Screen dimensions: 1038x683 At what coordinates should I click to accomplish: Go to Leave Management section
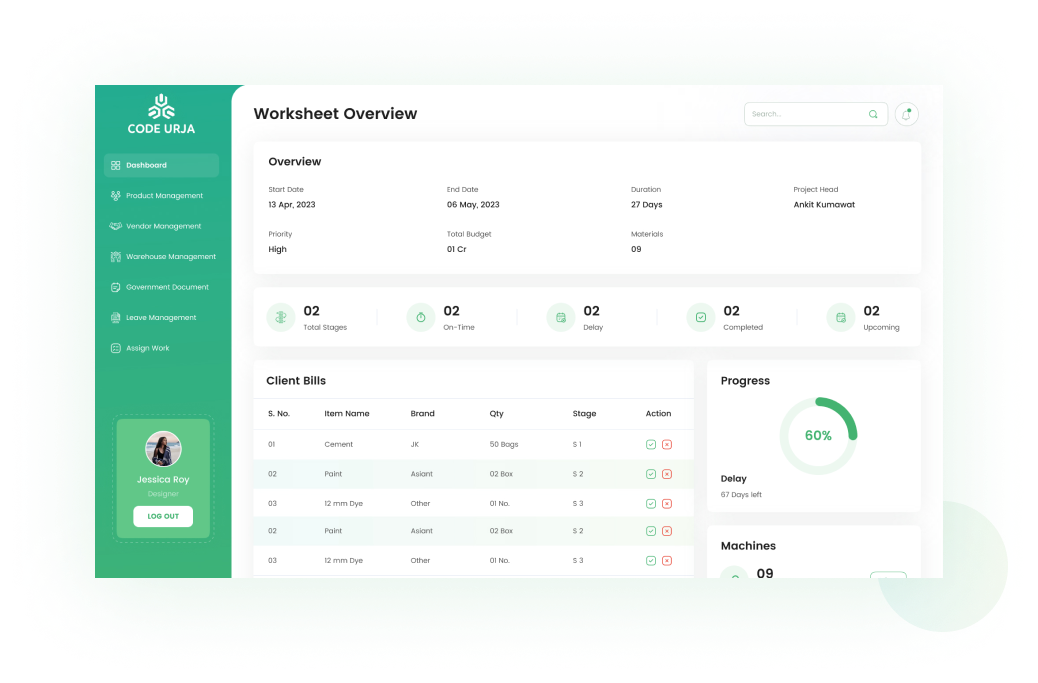pos(160,318)
